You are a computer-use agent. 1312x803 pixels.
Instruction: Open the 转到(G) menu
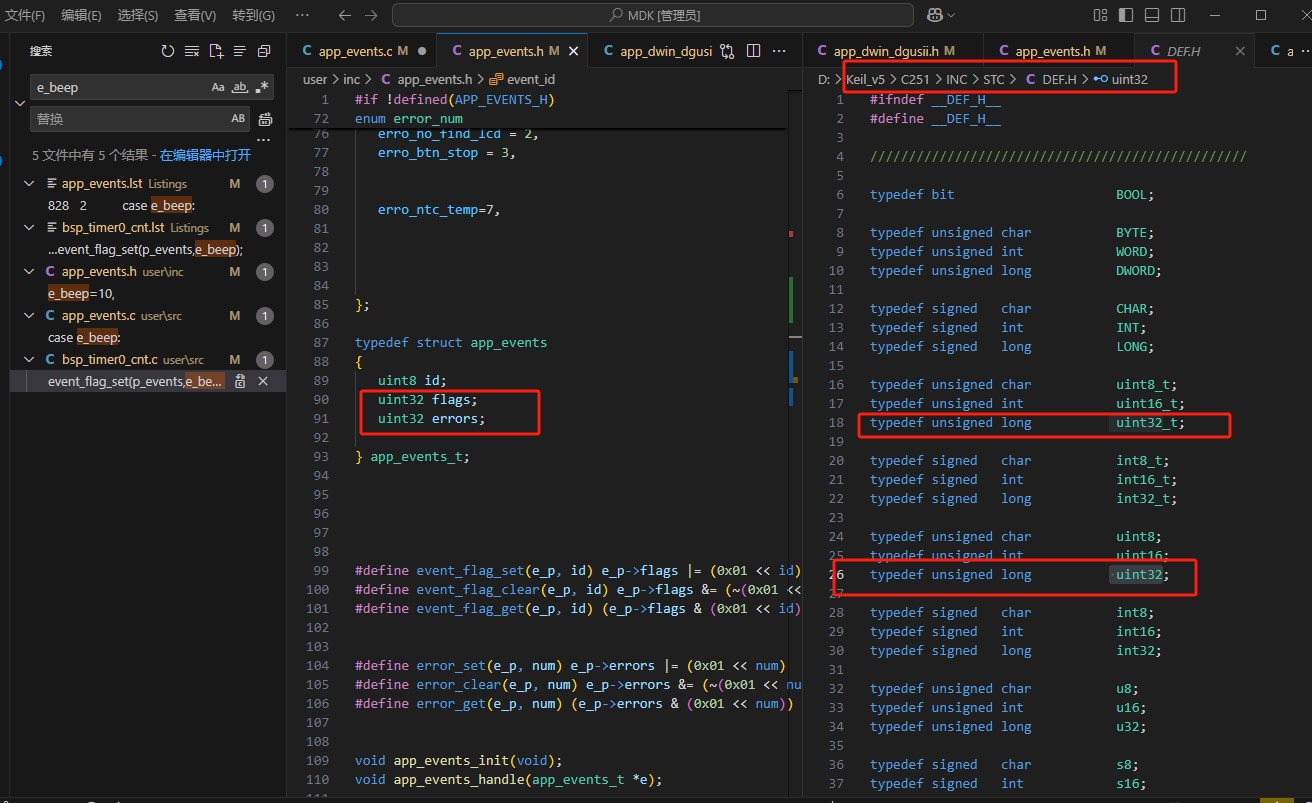click(253, 15)
